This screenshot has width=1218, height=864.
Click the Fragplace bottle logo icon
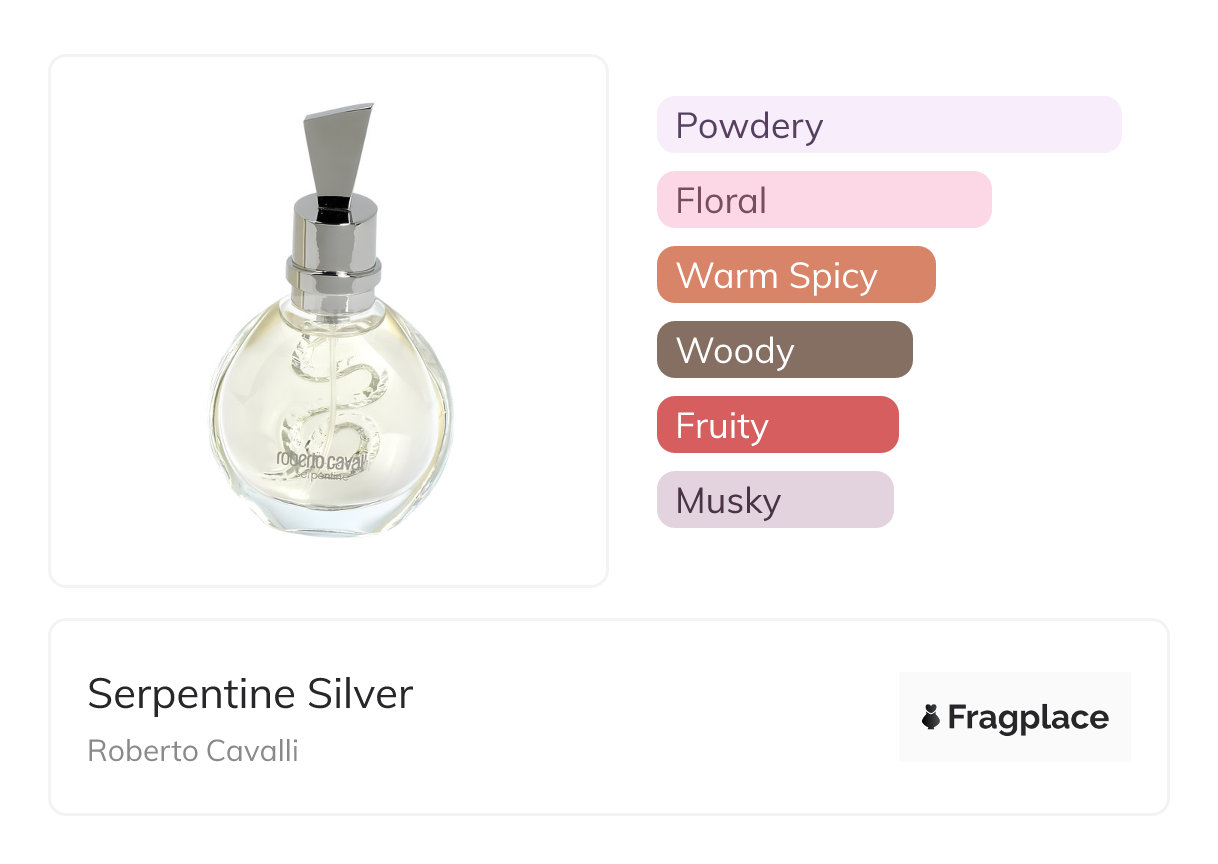(x=931, y=717)
